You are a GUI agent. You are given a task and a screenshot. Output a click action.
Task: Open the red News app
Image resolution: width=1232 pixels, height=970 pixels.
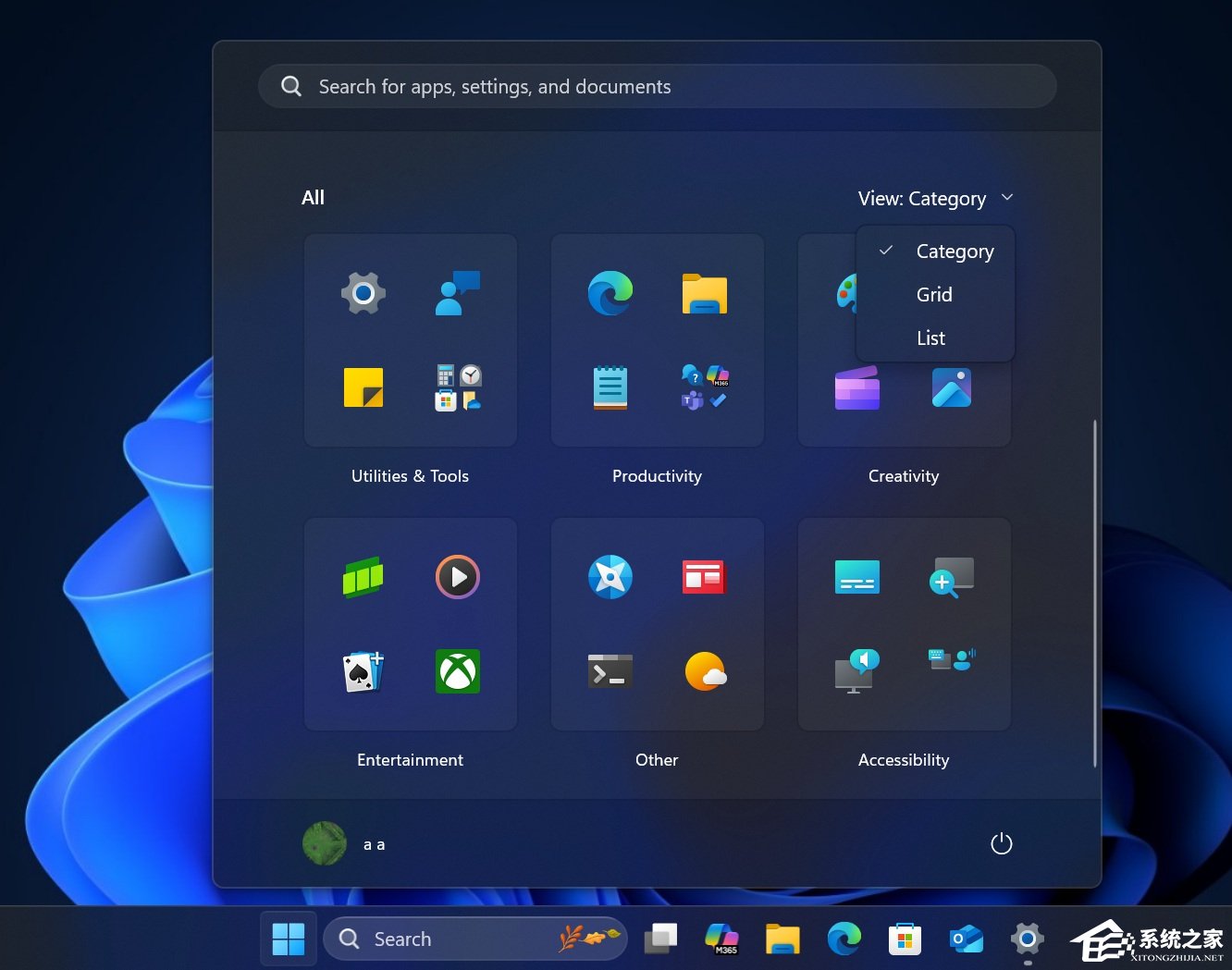tap(705, 577)
